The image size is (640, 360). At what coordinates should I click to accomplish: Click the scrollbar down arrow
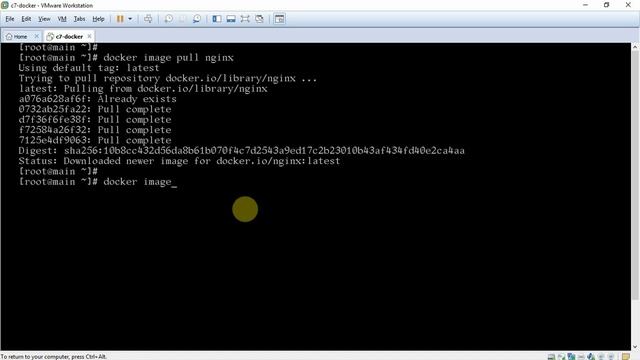[x=636, y=347]
